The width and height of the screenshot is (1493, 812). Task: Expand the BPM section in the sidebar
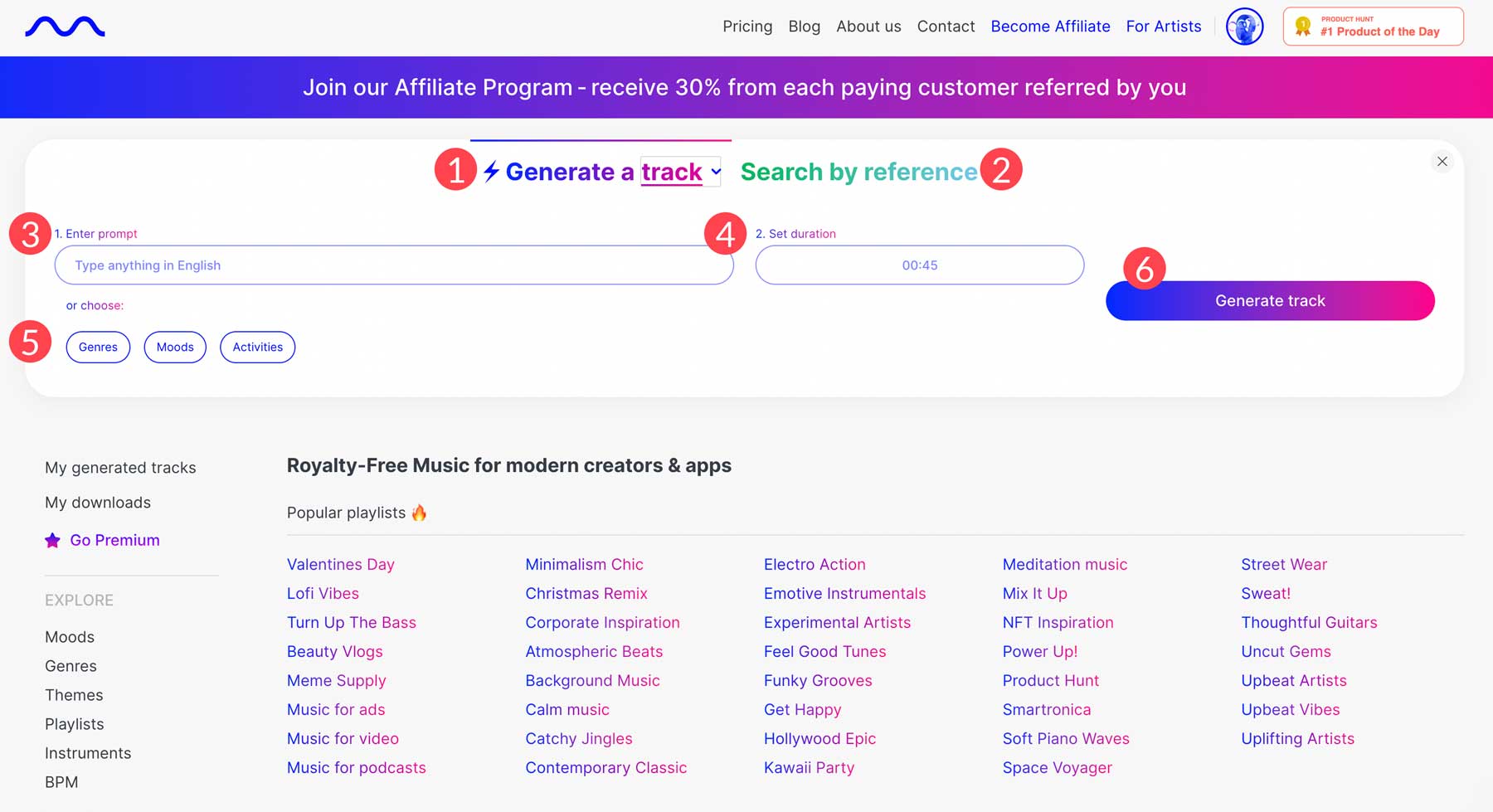pyautogui.click(x=61, y=781)
